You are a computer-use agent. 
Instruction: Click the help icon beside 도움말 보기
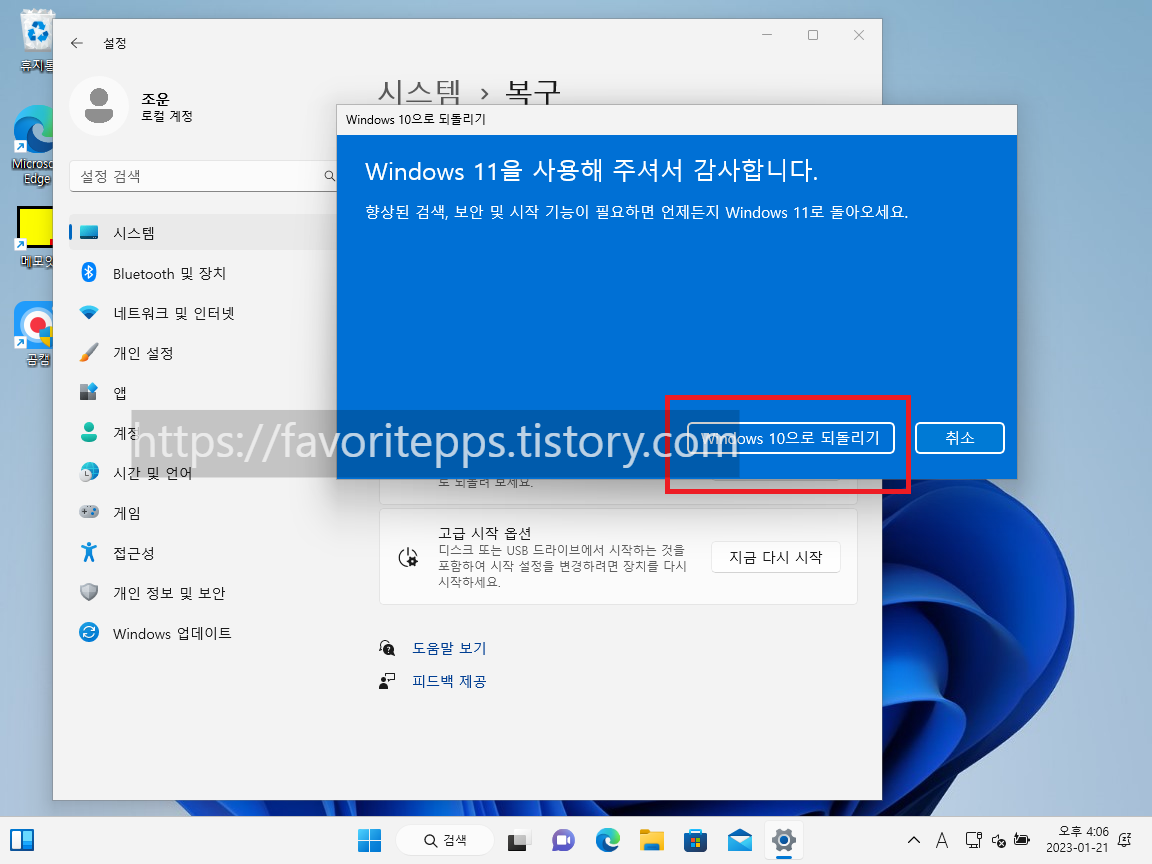[x=387, y=648]
